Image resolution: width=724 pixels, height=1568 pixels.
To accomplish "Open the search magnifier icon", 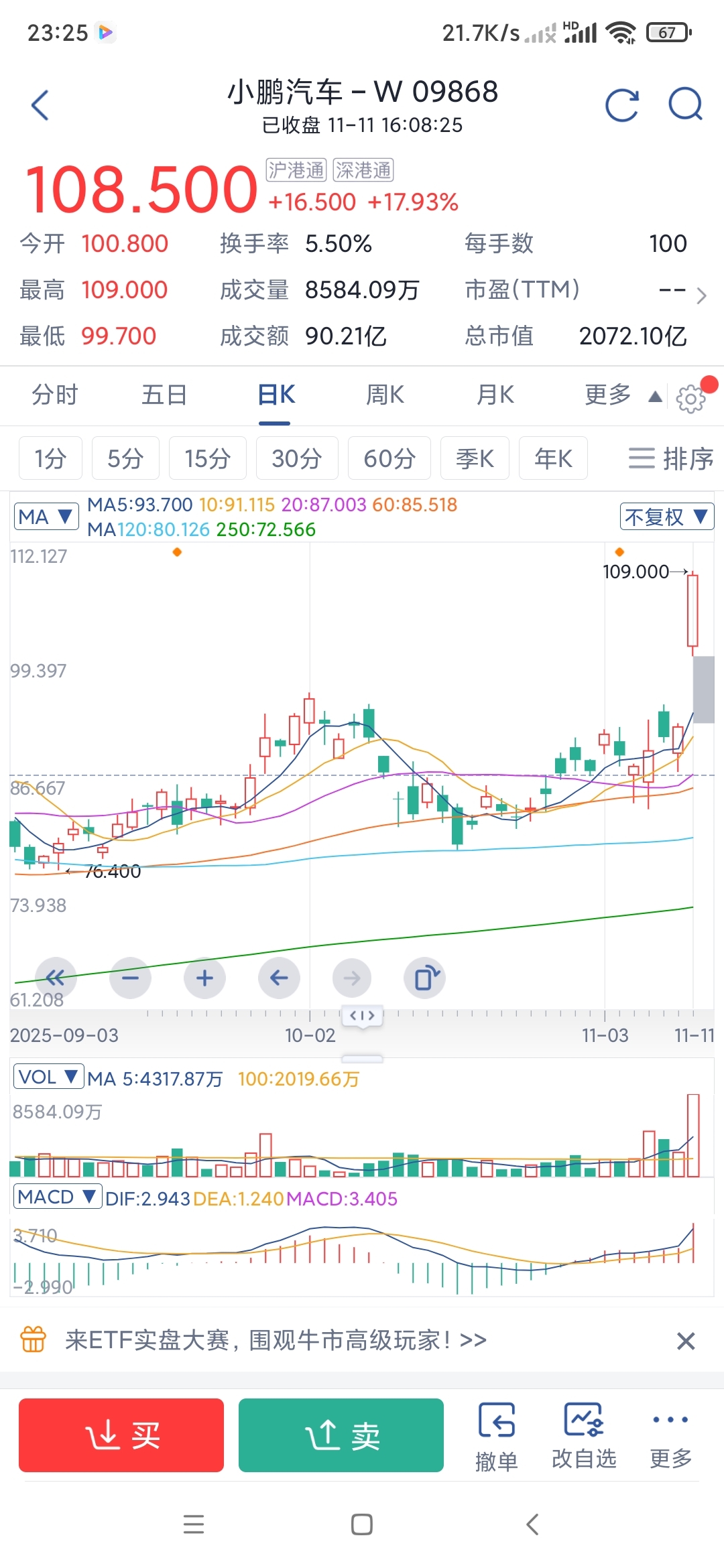I will point(686,105).
